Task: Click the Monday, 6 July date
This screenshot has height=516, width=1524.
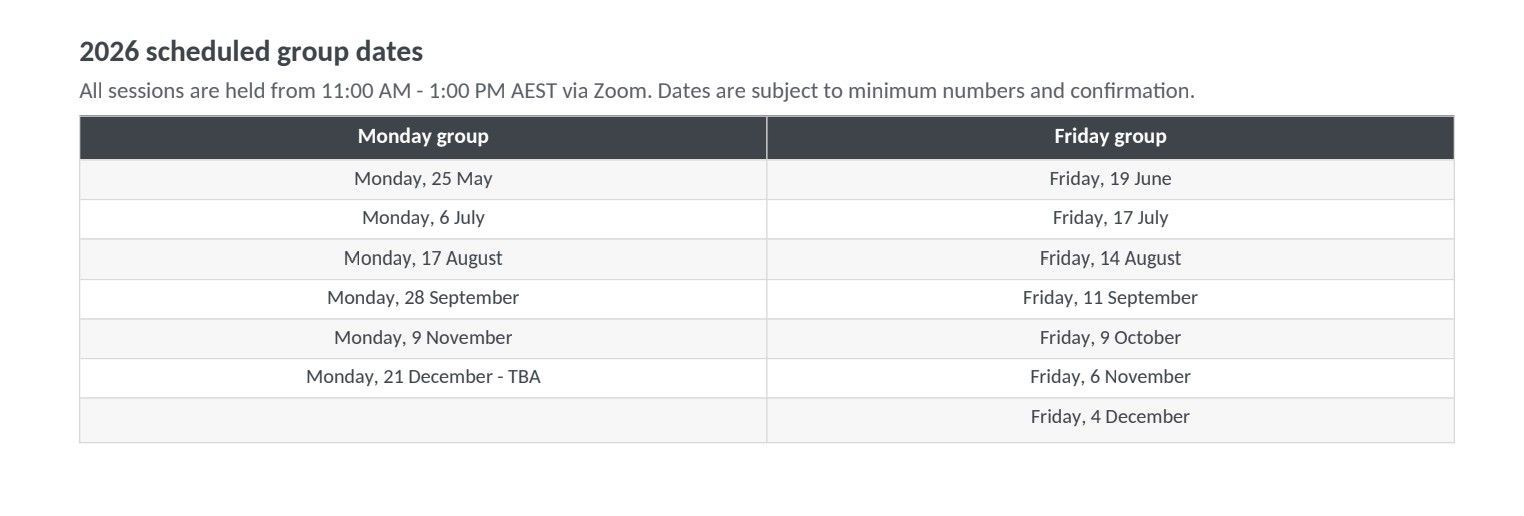Action: click(423, 218)
